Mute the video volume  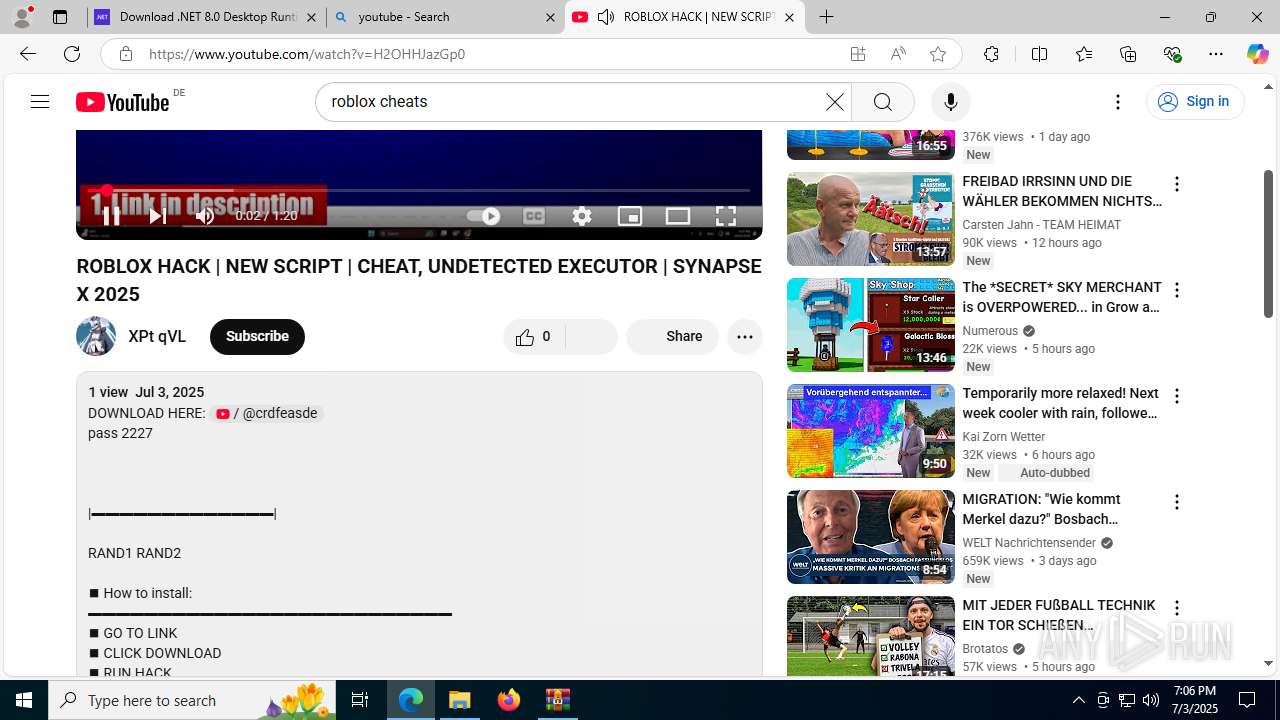click(x=205, y=216)
